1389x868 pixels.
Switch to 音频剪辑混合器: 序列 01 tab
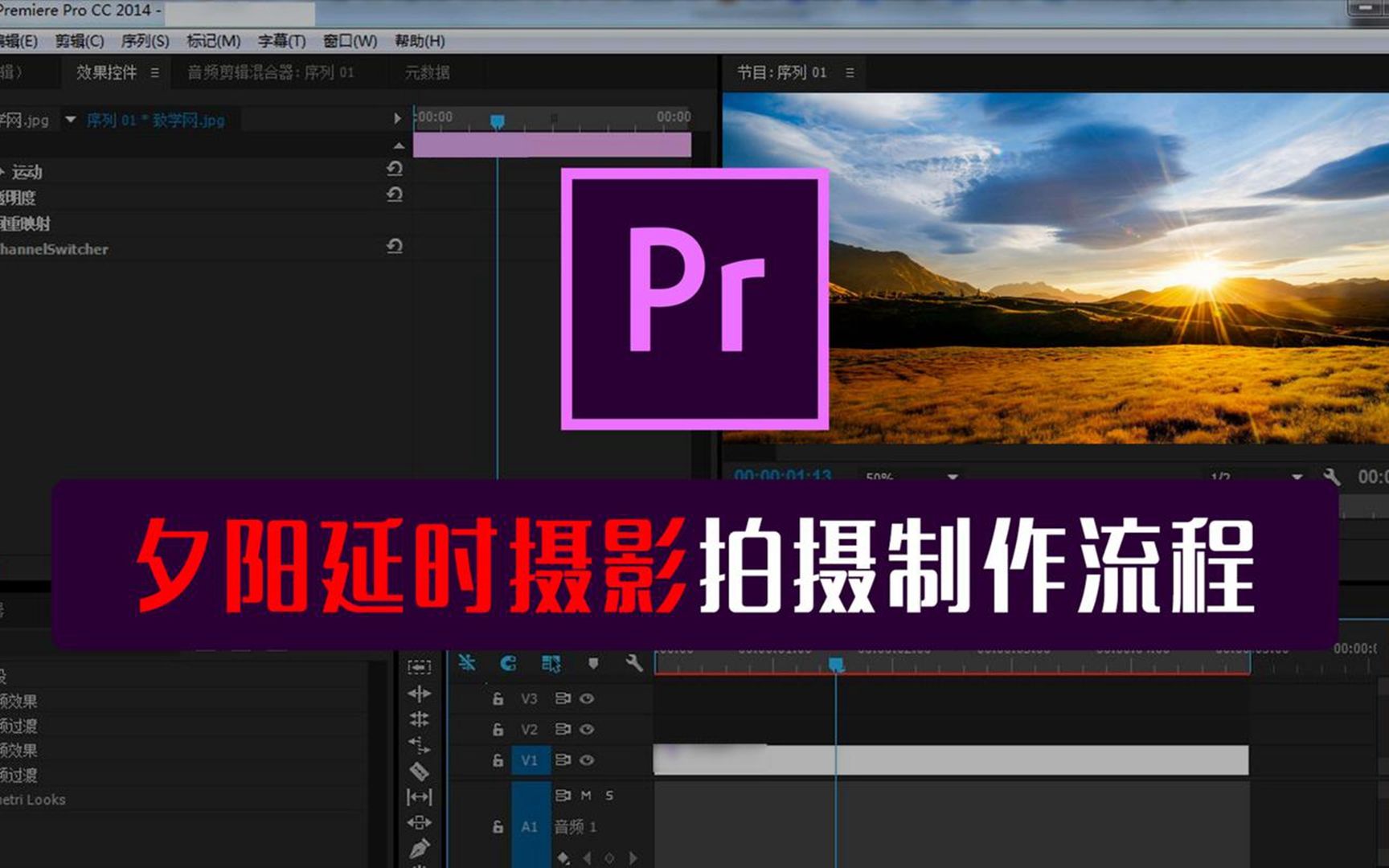tap(270, 72)
